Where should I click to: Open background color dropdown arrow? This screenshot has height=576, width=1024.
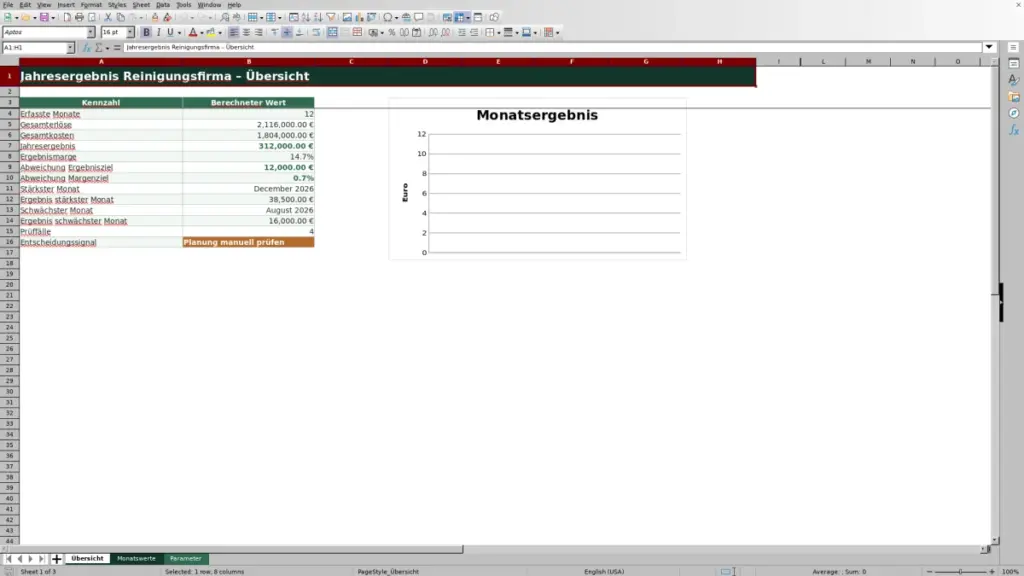pos(220,32)
